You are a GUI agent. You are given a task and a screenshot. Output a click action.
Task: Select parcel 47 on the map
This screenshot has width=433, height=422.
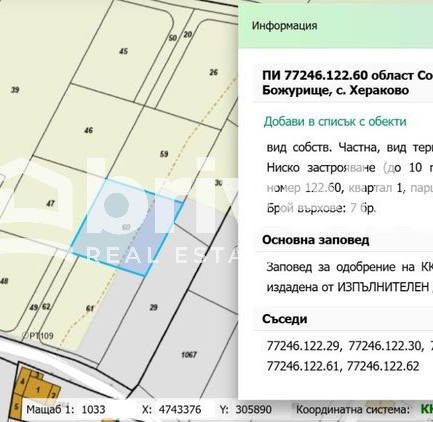[x=50, y=203]
